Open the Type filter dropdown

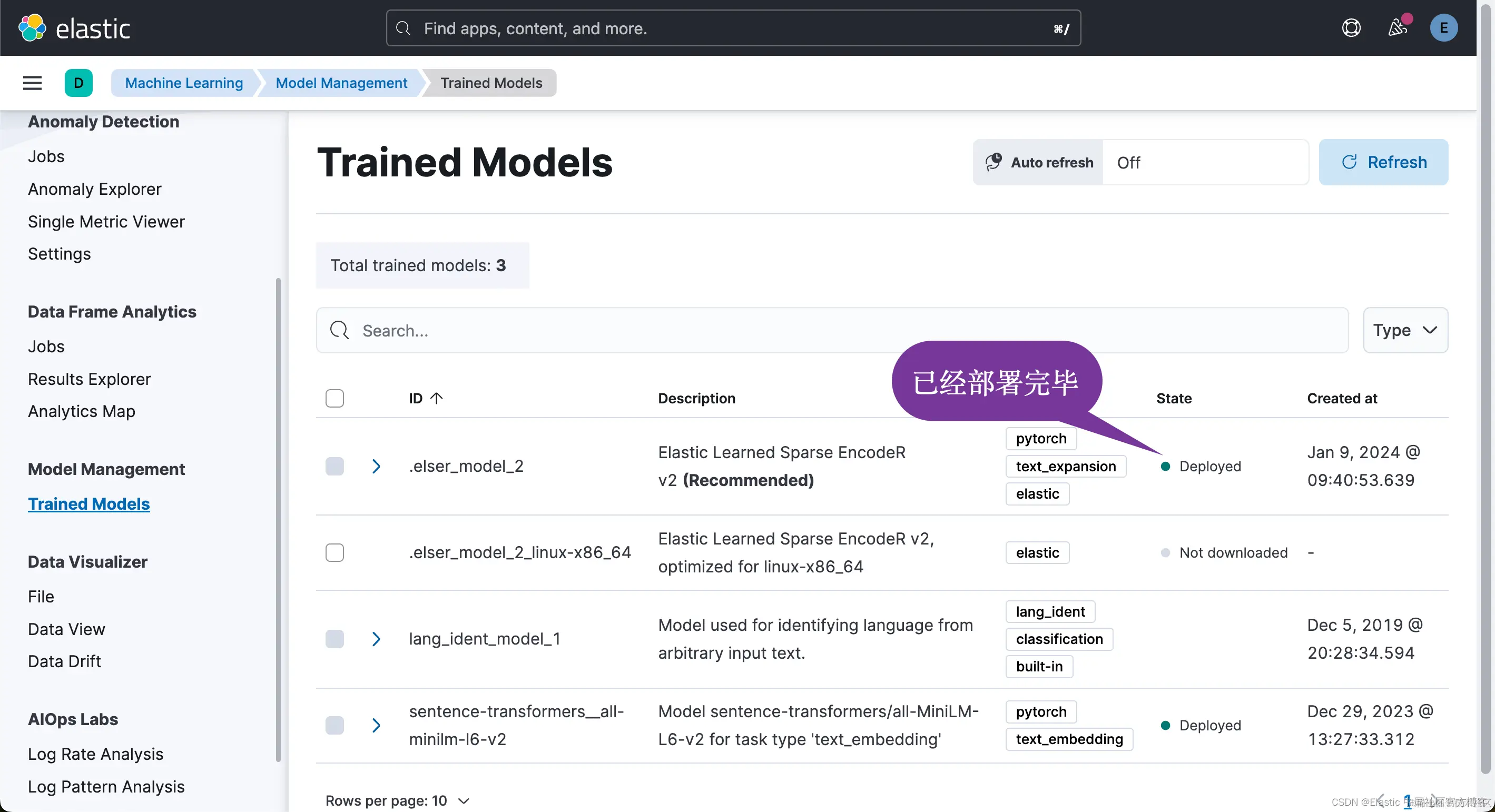click(1405, 330)
